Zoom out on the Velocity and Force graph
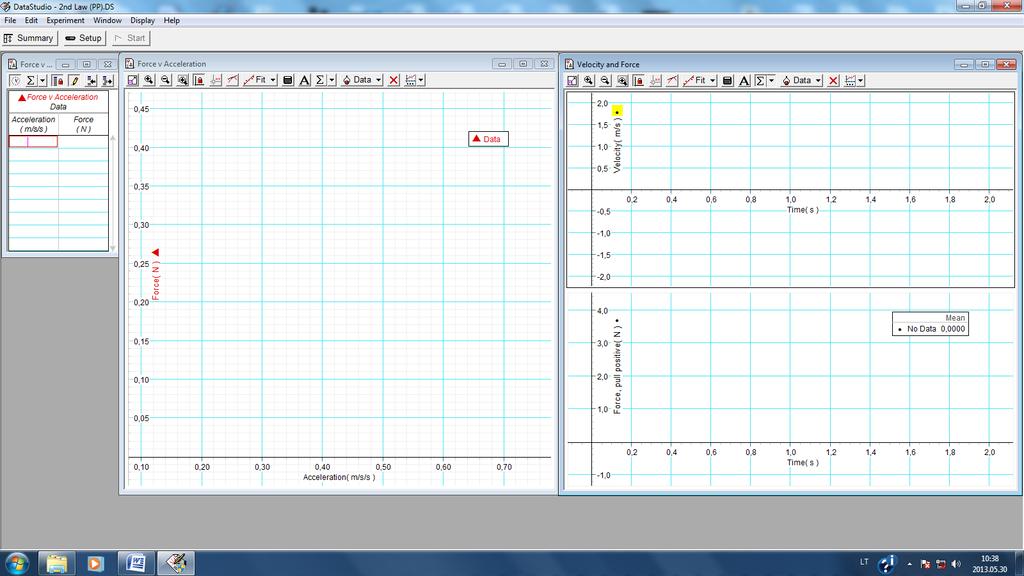The width and height of the screenshot is (1024, 576). (605, 80)
